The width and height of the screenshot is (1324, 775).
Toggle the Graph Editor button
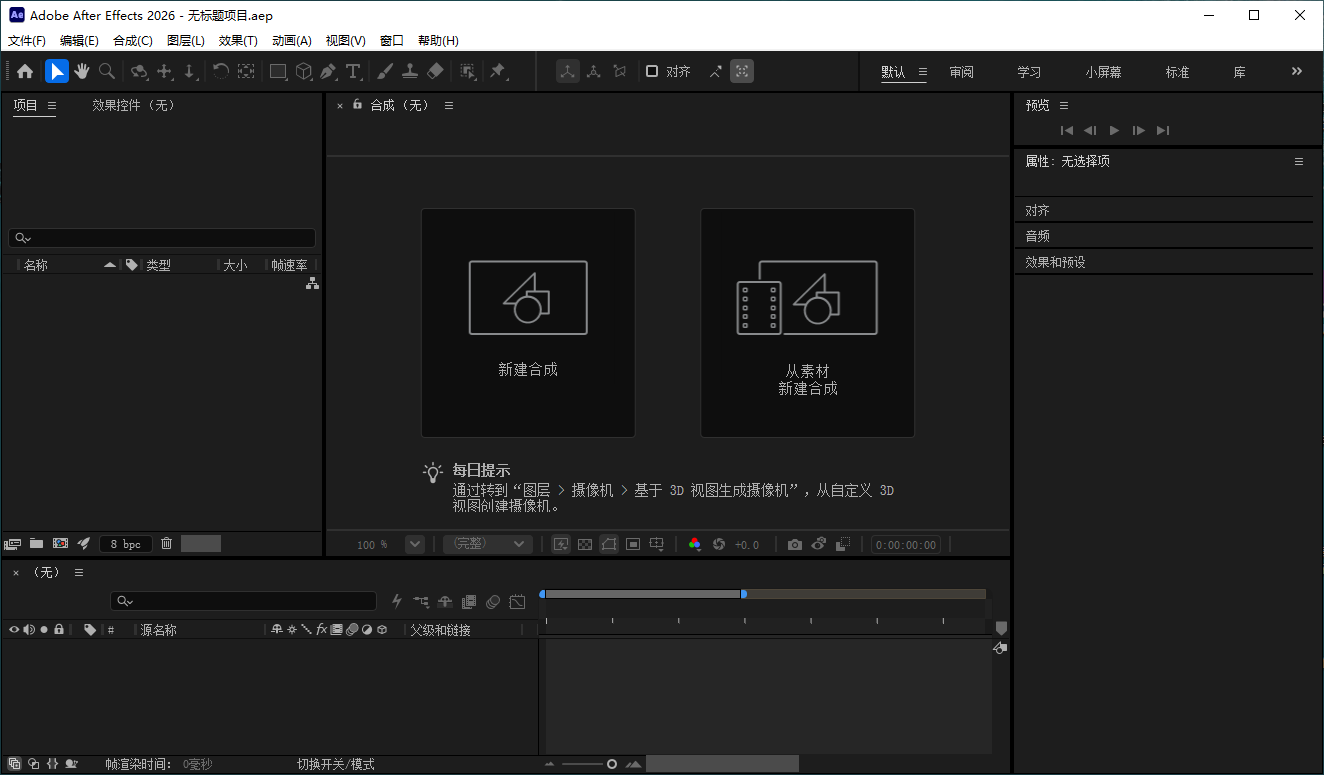pyautogui.click(x=517, y=601)
